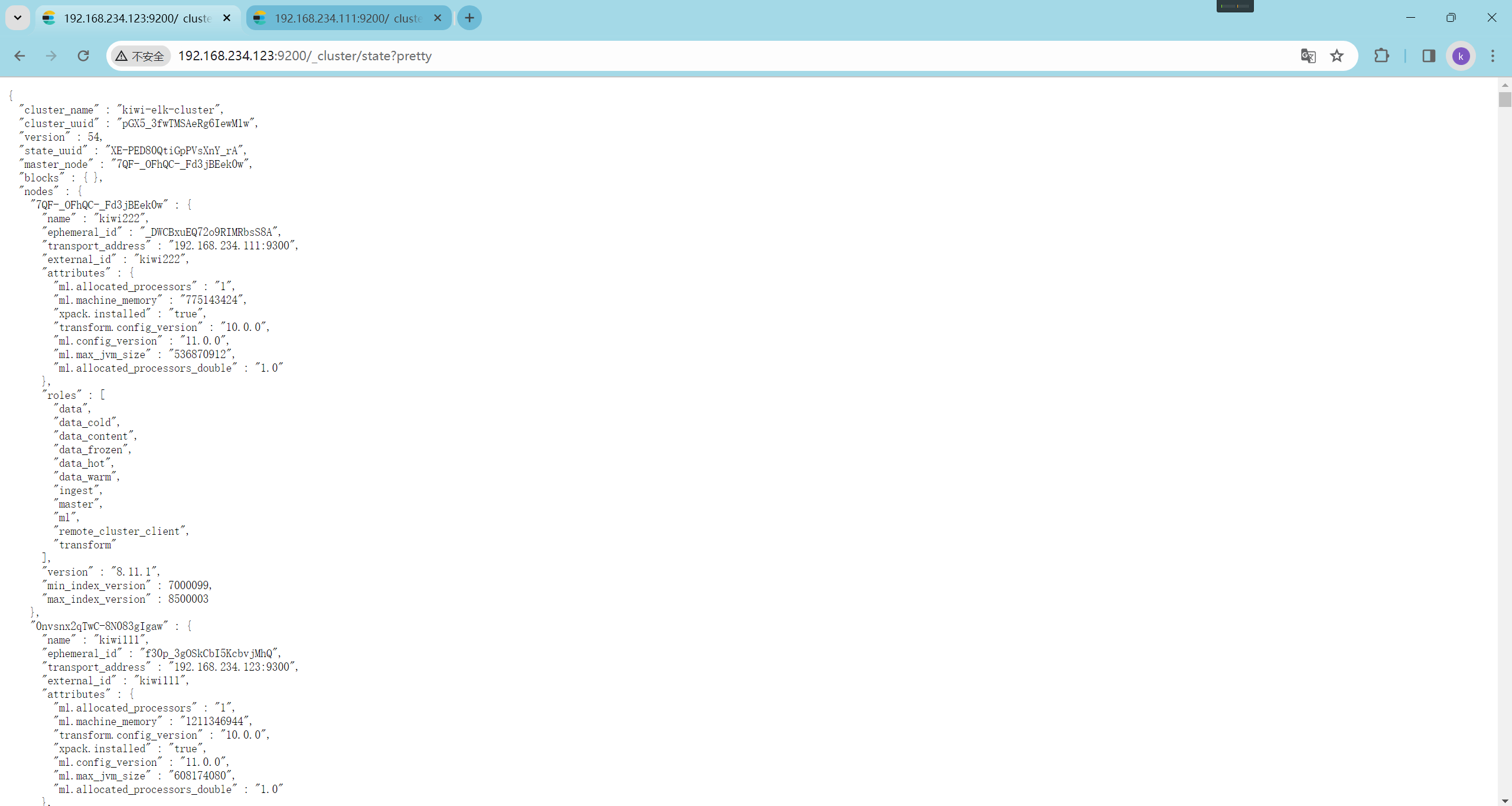The image size is (1512, 806).
Task: Open the extensions puzzle icon
Action: point(1381,56)
